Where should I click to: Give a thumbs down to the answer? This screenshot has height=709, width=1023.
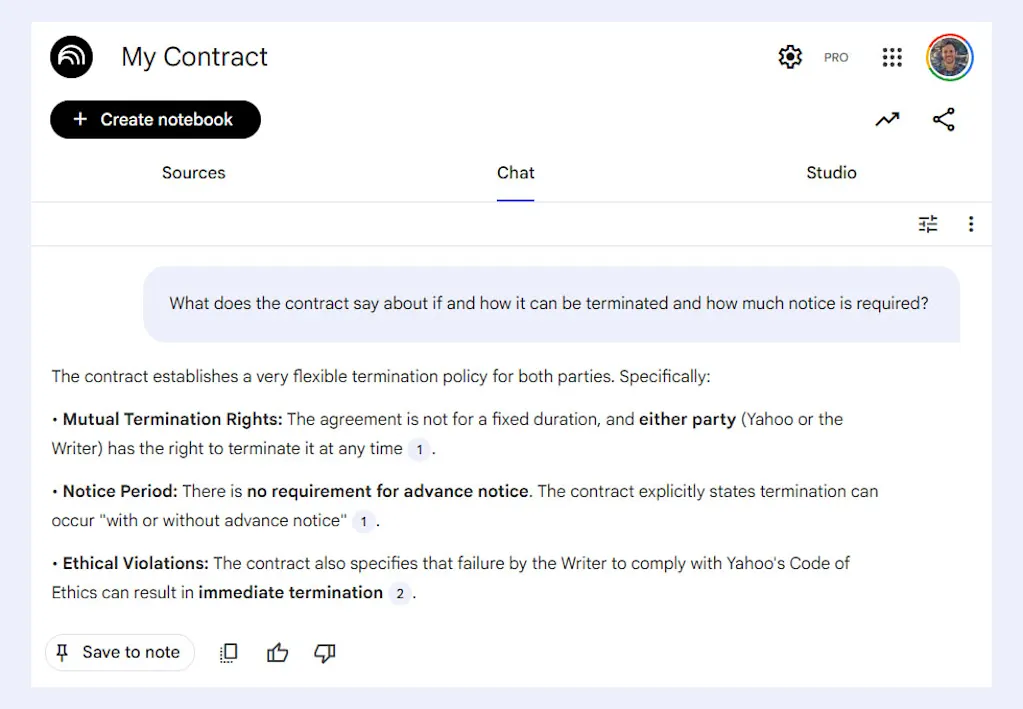[323, 652]
